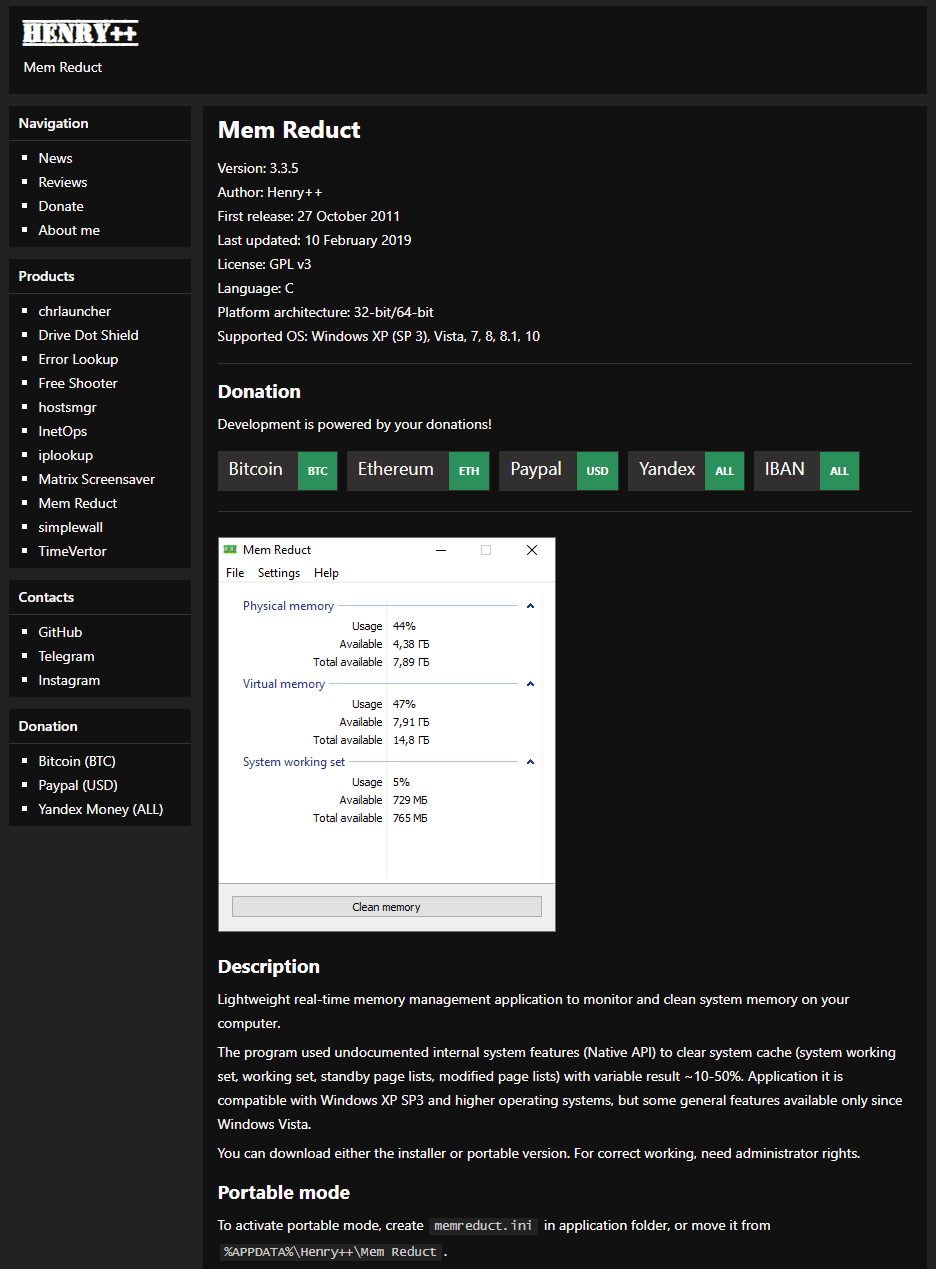Donate via the Yandex ALL button
Viewport: 936px width, 1269px height.
686,470
